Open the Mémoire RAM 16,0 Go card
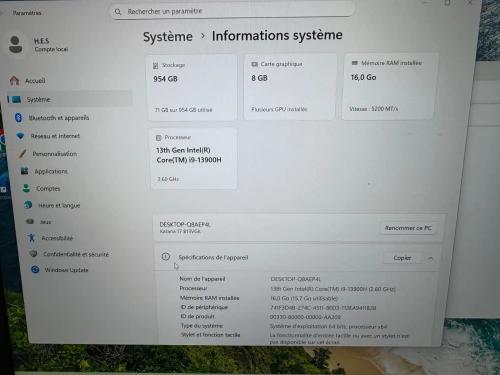500x375 pixels. (389, 86)
